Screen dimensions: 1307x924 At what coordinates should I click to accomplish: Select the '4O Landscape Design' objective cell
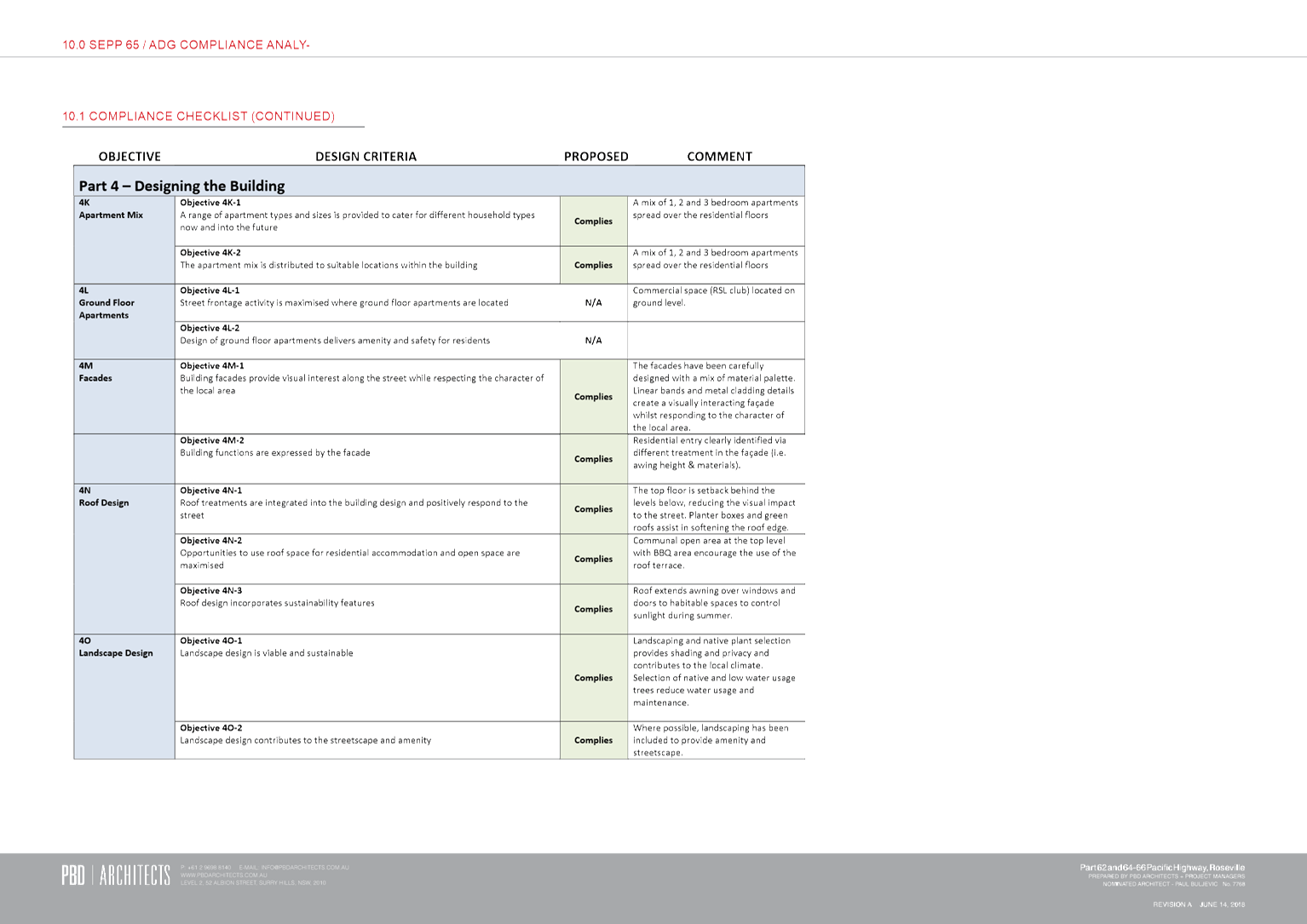click(124, 697)
